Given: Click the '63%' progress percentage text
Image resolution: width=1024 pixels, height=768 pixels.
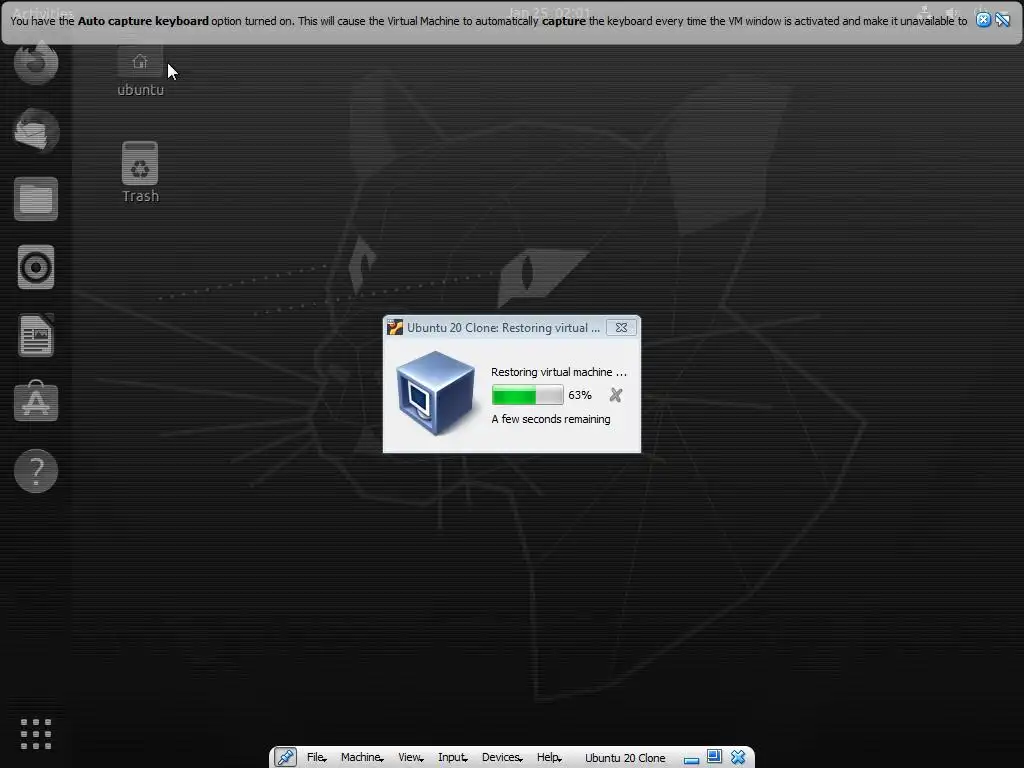Looking at the screenshot, I should point(580,395).
